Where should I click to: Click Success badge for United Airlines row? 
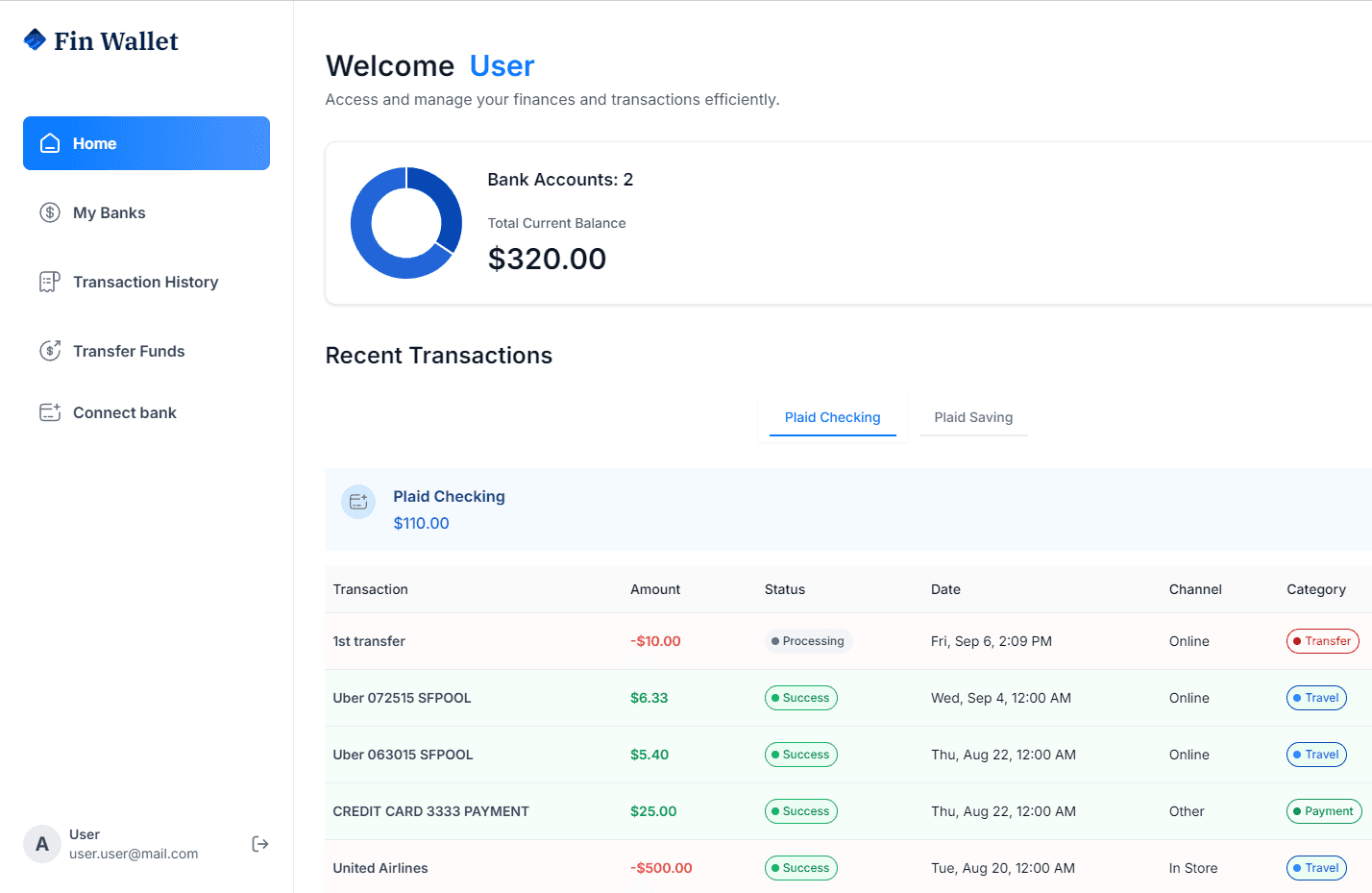[x=801, y=868]
